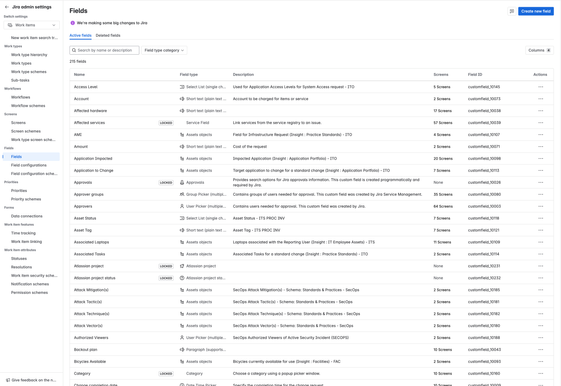Open actions menu for Approver groups row

(x=540, y=195)
